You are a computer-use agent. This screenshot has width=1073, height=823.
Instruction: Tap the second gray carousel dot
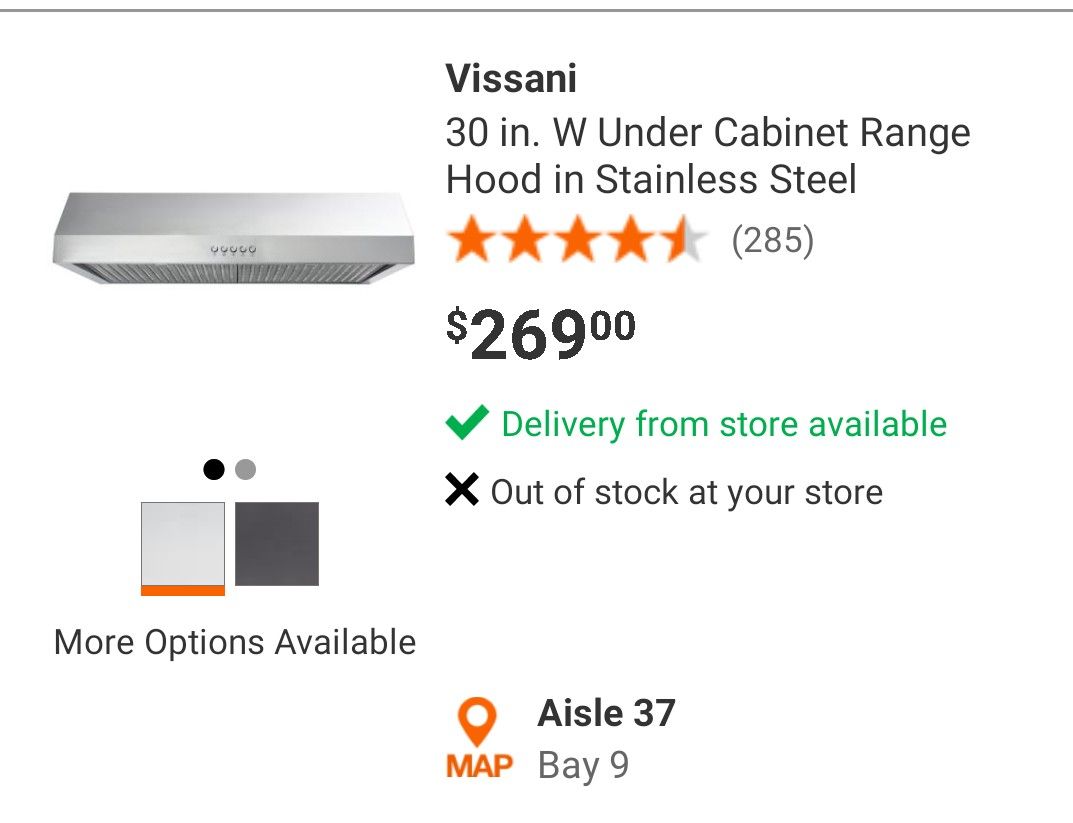(246, 469)
